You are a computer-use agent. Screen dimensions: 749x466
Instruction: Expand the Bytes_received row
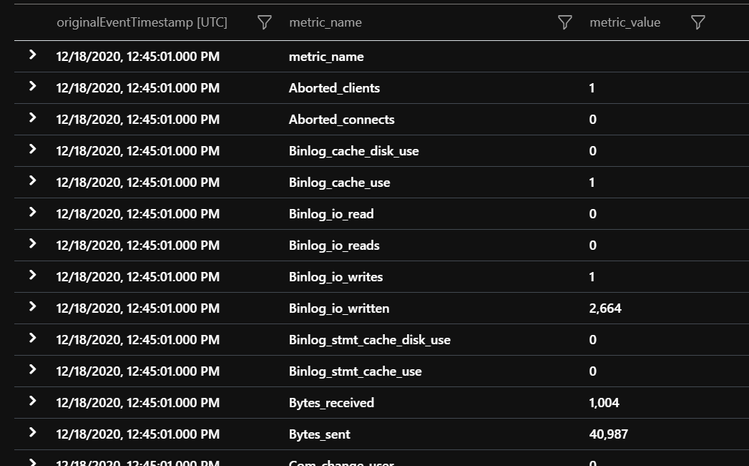pyautogui.click(x=32, y=402)
